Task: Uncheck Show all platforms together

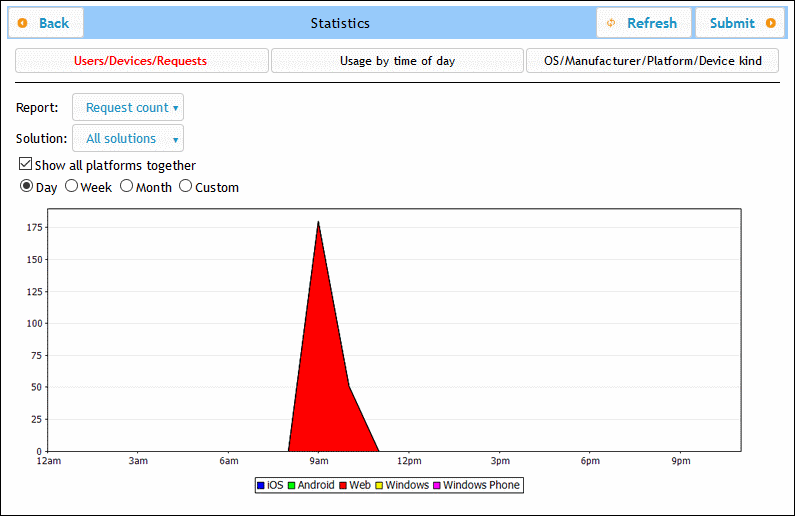Action: click(x=26, y=165)
